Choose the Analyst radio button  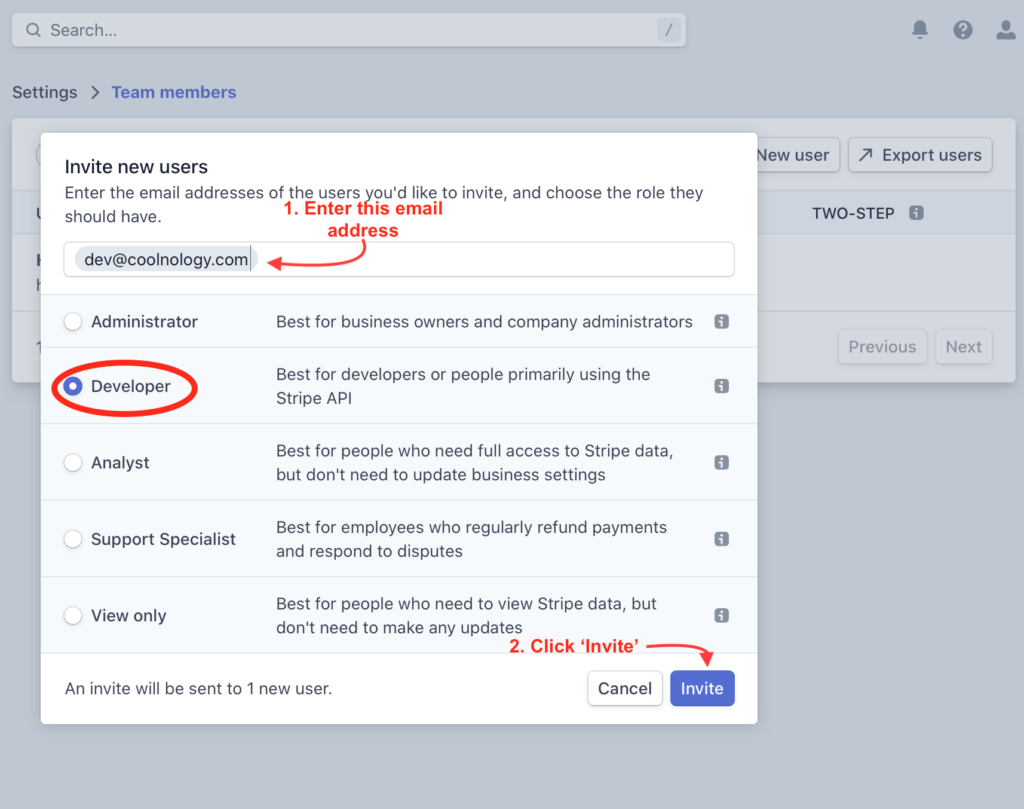73,463
